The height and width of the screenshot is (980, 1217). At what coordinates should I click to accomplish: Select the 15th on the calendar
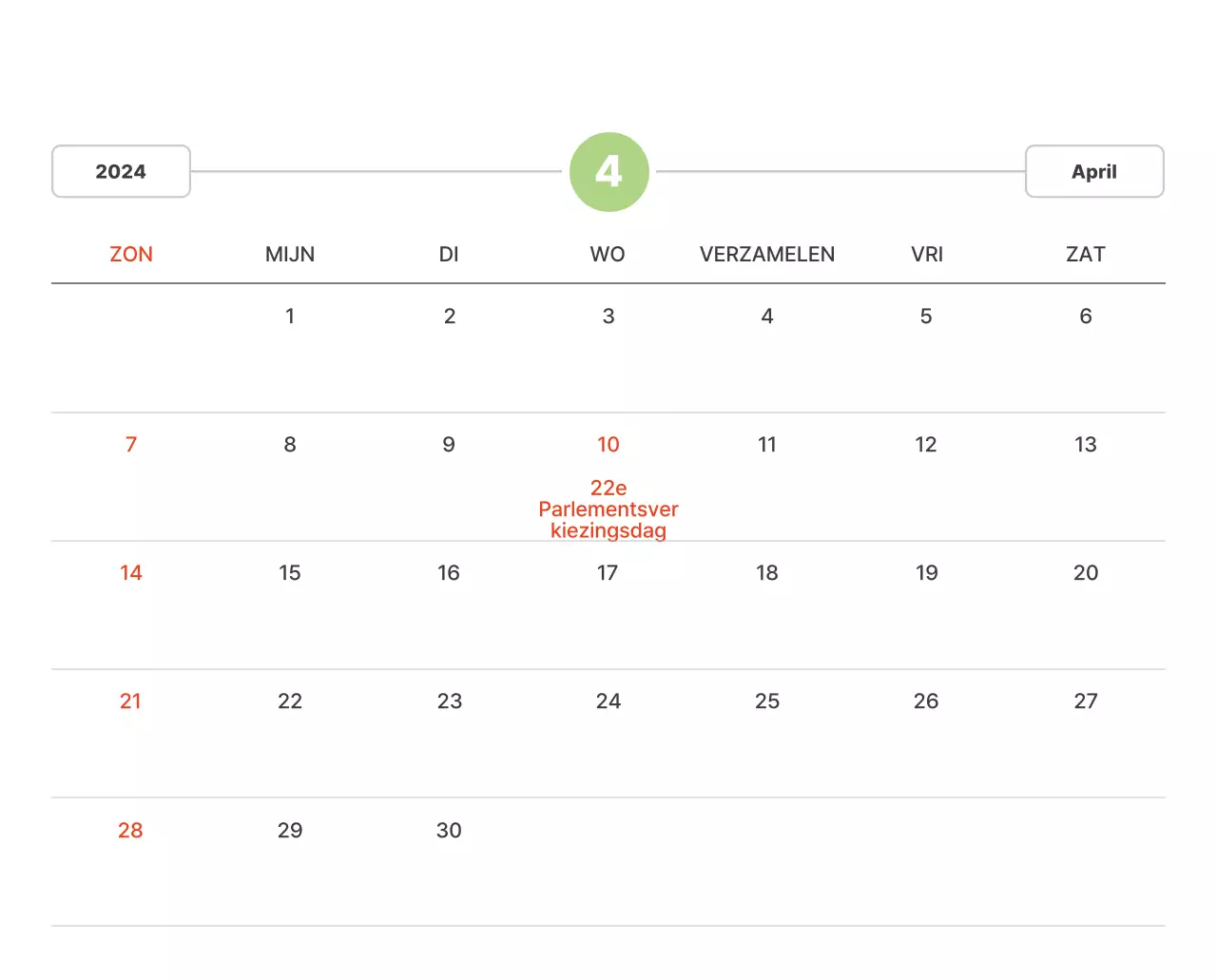coord(290,573)
